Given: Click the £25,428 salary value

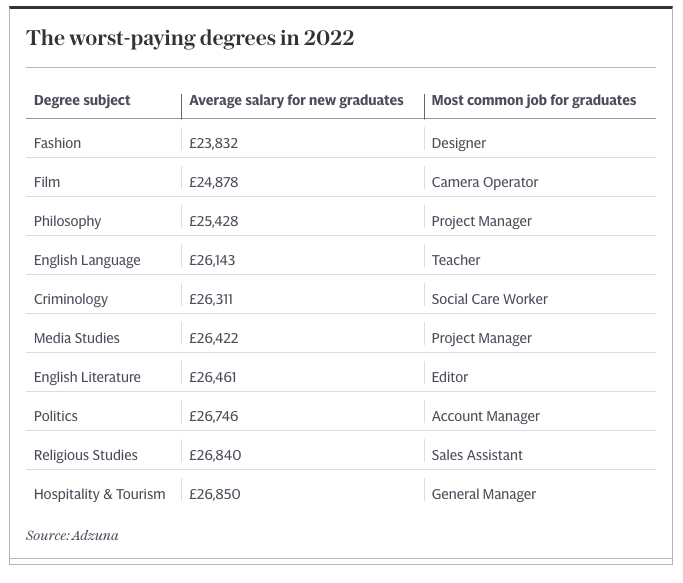Looking at the screenshot, I should click(x=213, y=221).
